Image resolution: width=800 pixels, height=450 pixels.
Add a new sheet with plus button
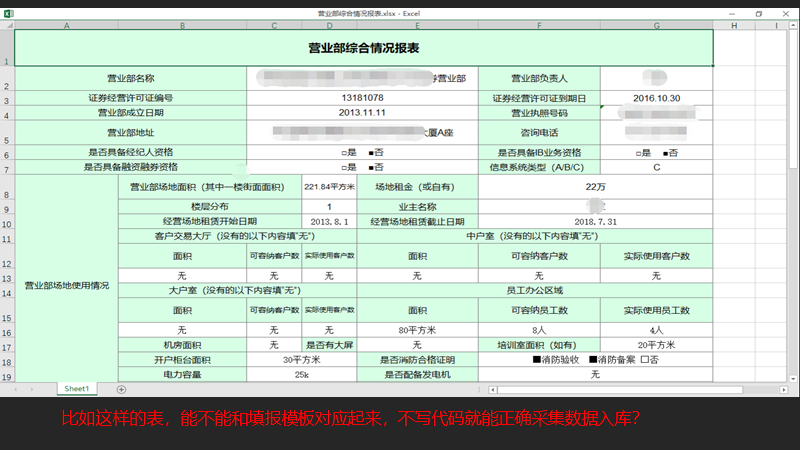click(x=121, y=388)
